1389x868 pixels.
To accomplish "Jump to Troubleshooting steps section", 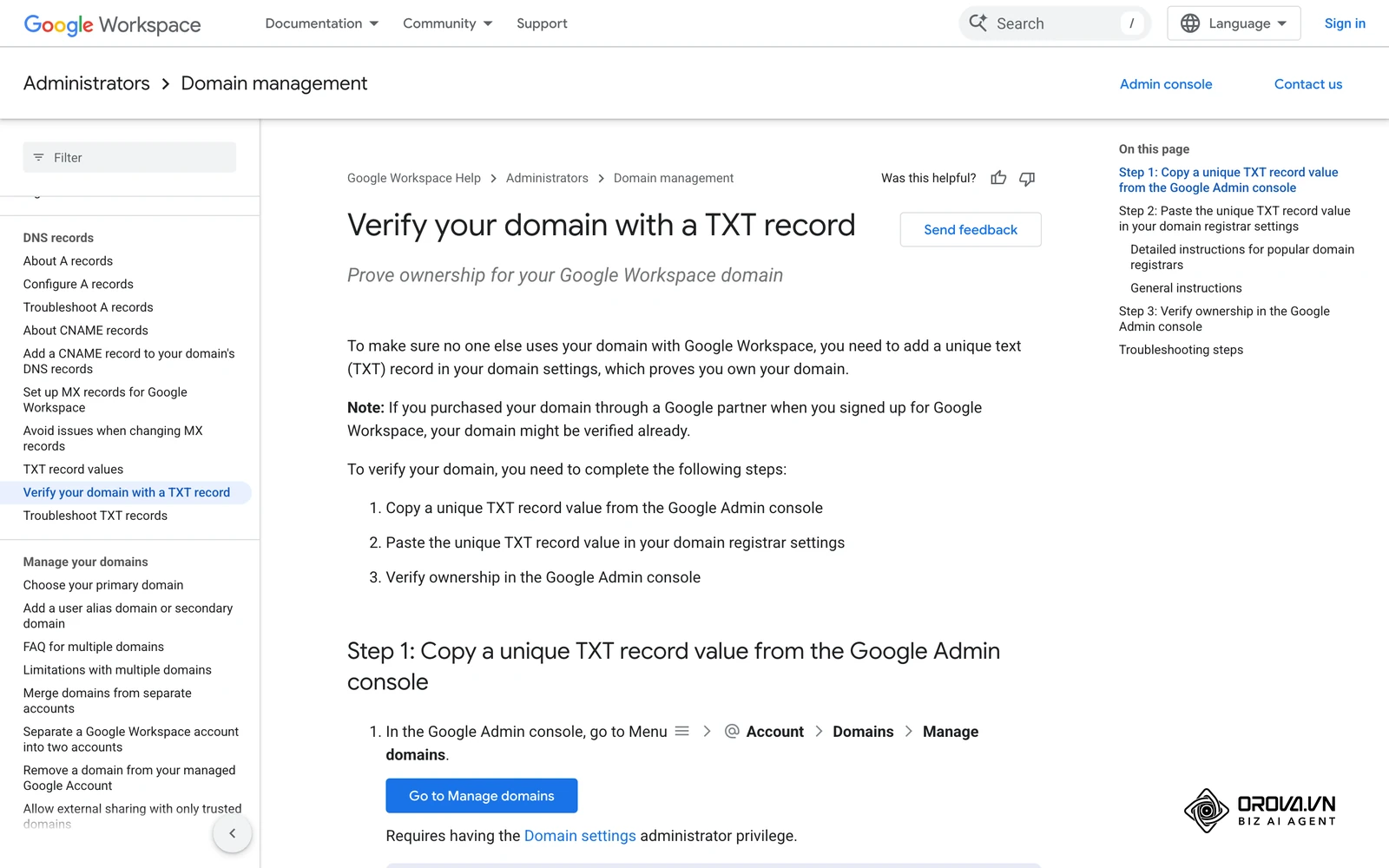I will pyautogui.click(x=1181, y=350).
